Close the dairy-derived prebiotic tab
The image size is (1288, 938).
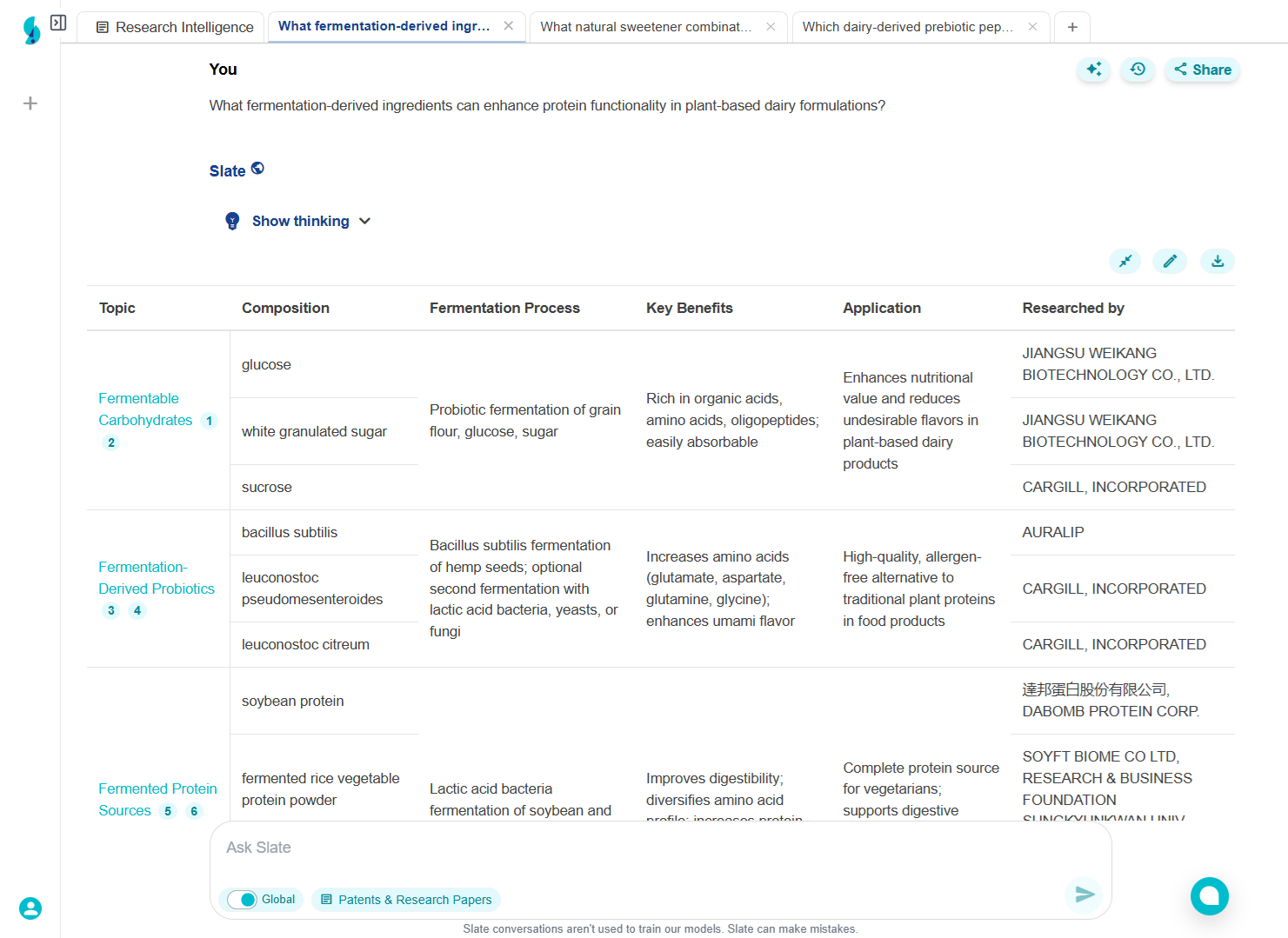coord(1032,27)
